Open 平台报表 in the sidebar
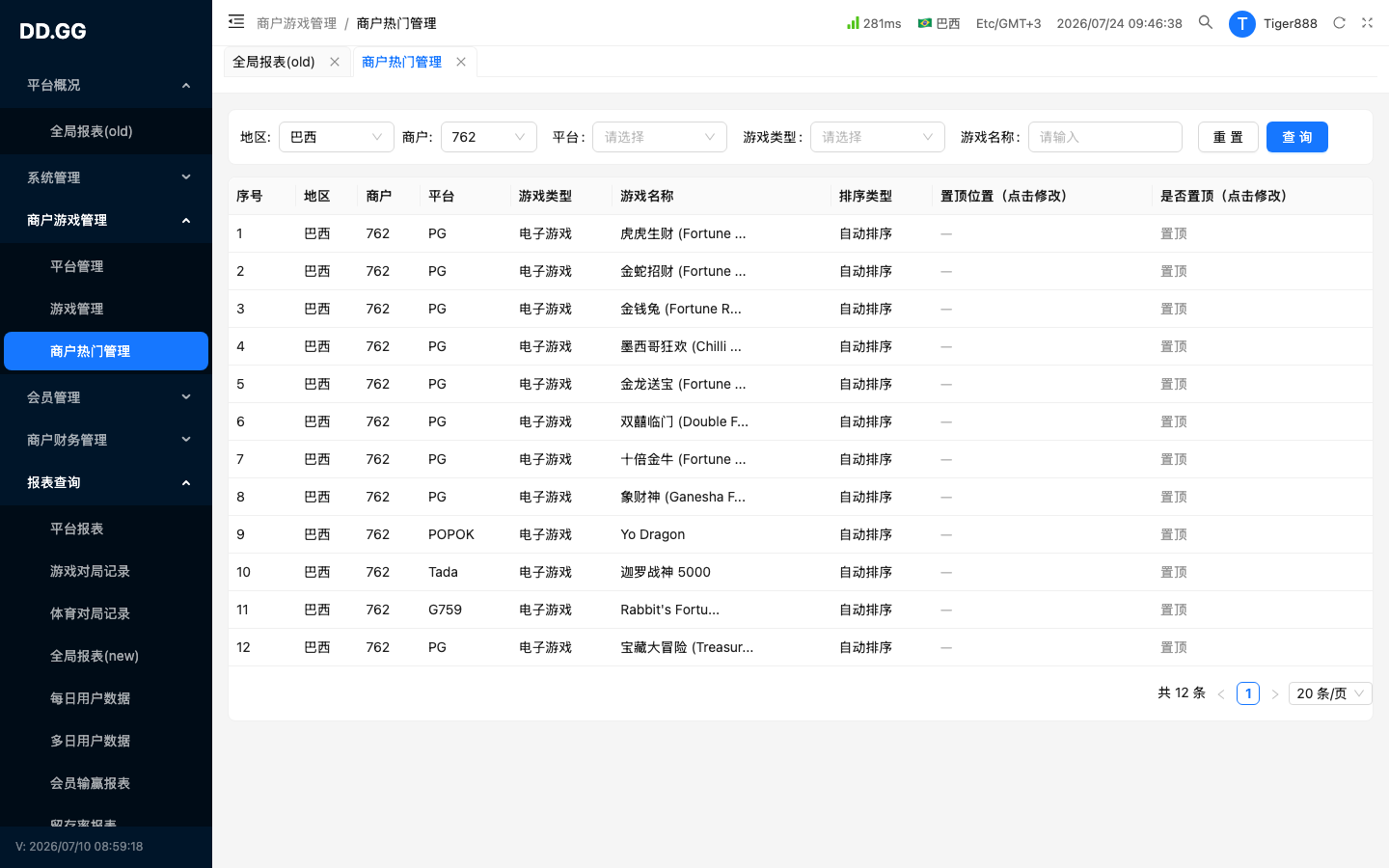The image size is (1389, 868). click(x=106, y=529)
